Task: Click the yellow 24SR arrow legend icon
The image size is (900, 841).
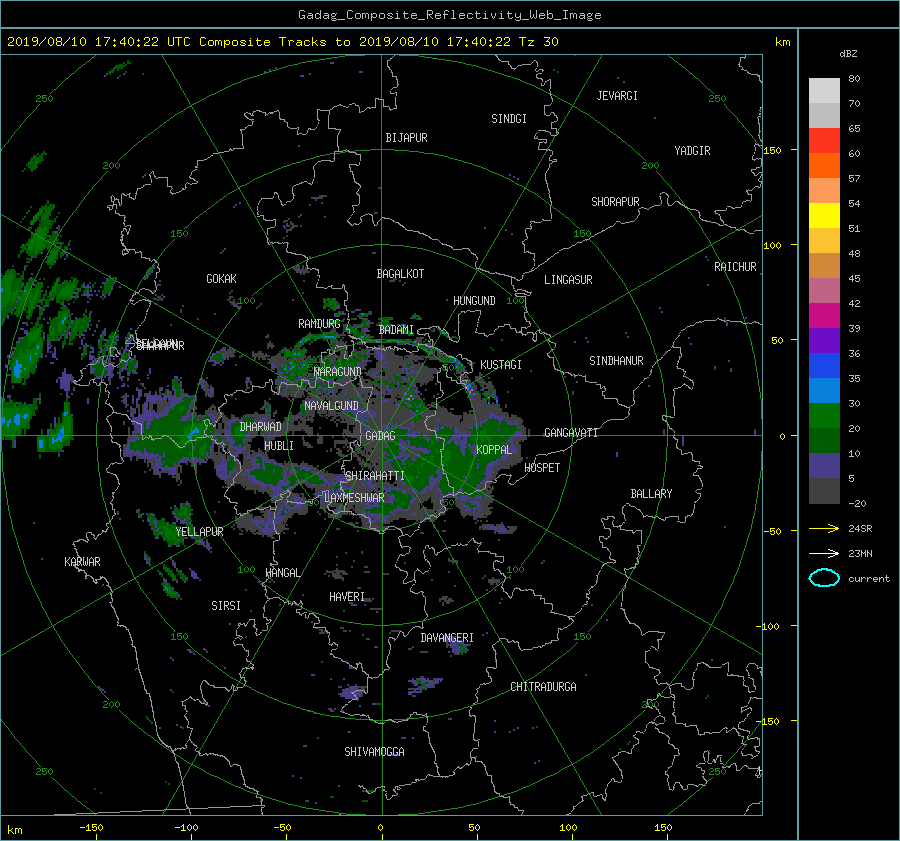Action: pos(824,529)
